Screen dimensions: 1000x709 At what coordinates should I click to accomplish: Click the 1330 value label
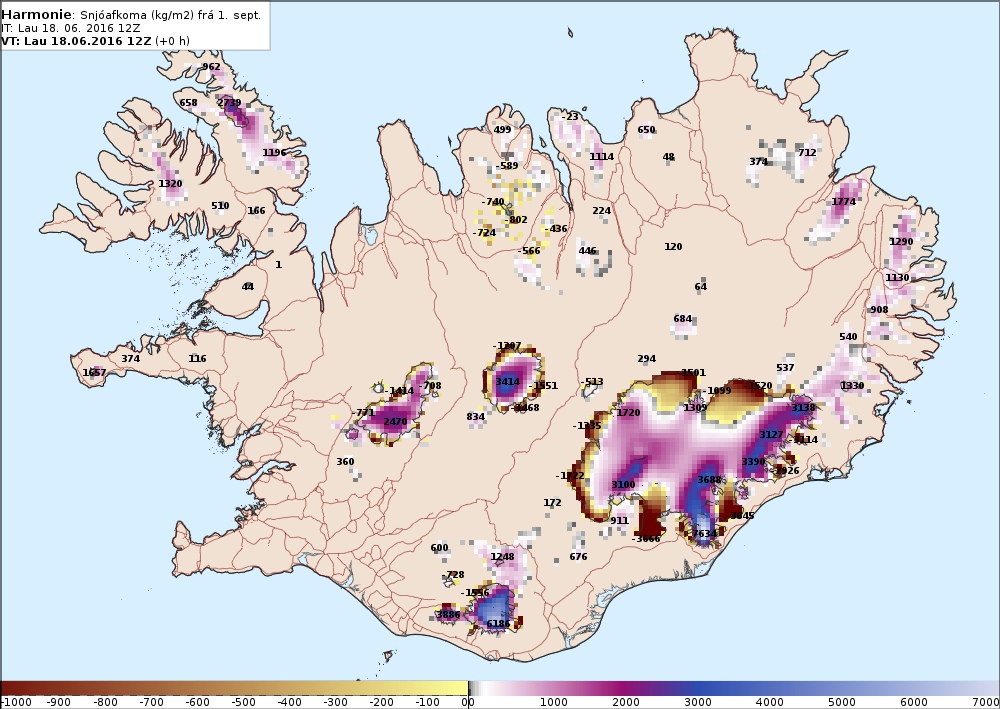852,386
